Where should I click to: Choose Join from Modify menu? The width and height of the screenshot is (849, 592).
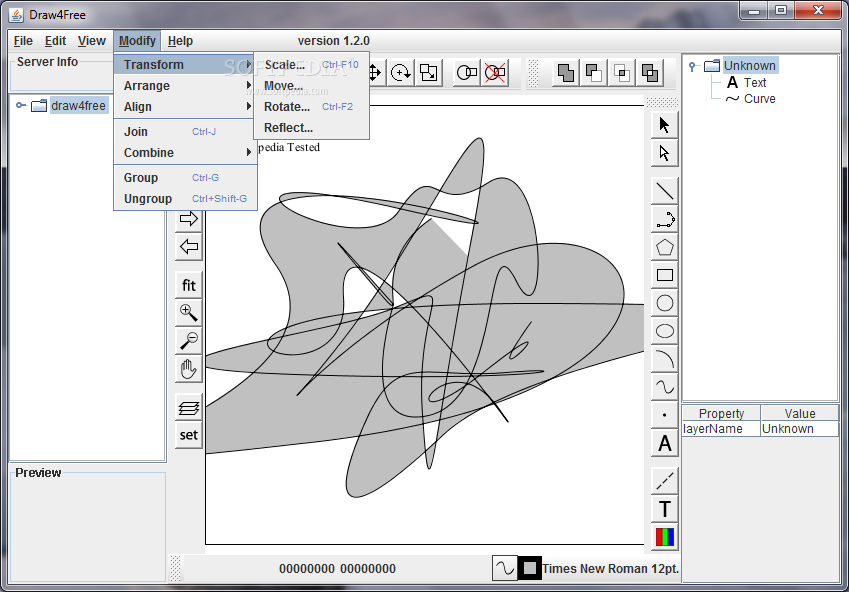[x=184, y=132]
